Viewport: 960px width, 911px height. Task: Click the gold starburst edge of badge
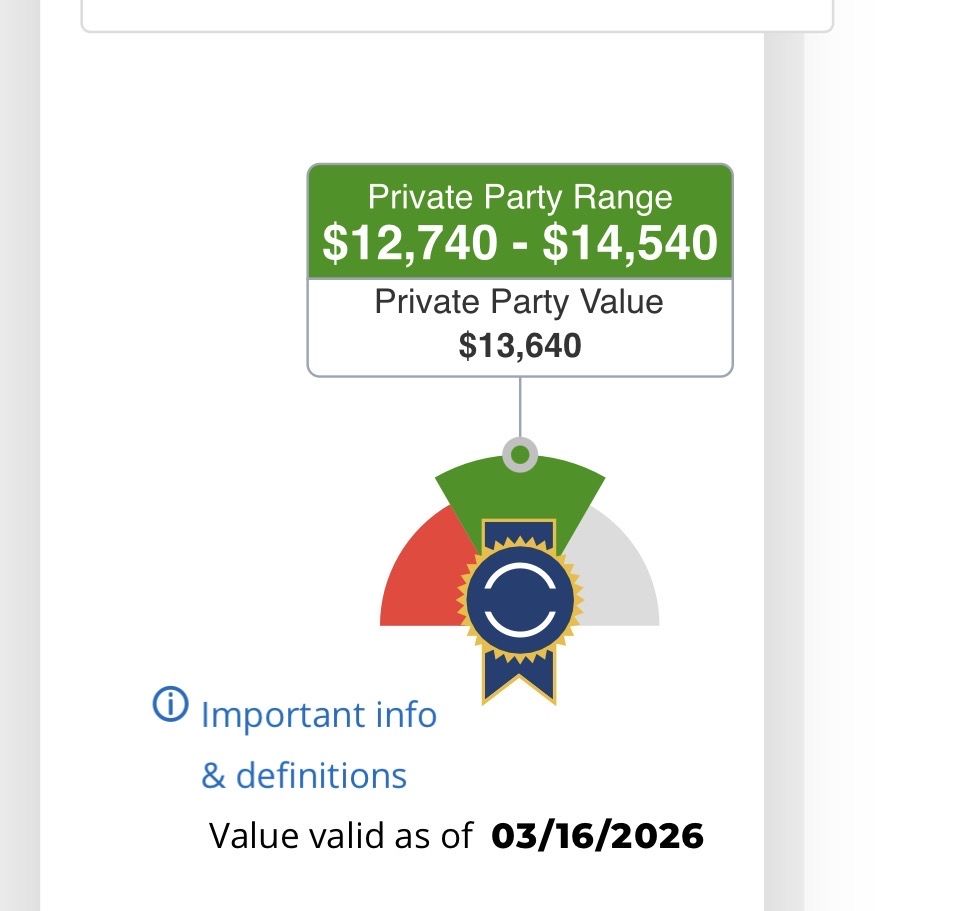pos(467,600)
